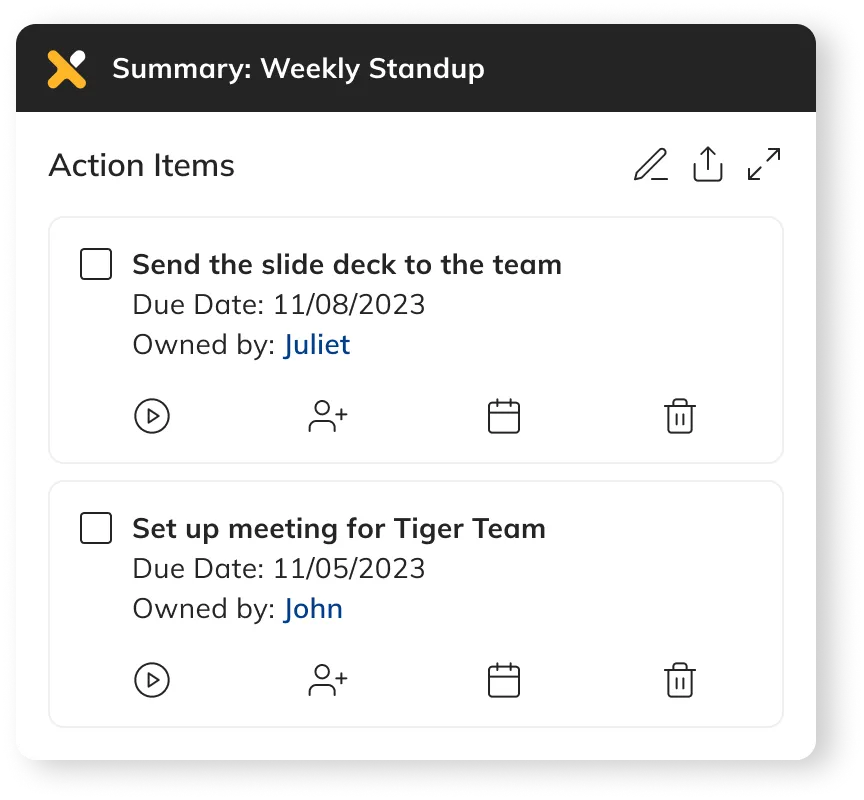This screenshot has width=864, height=800.
Task: Play the recording for the Tiger Team item
Action: tap(152, 680)
